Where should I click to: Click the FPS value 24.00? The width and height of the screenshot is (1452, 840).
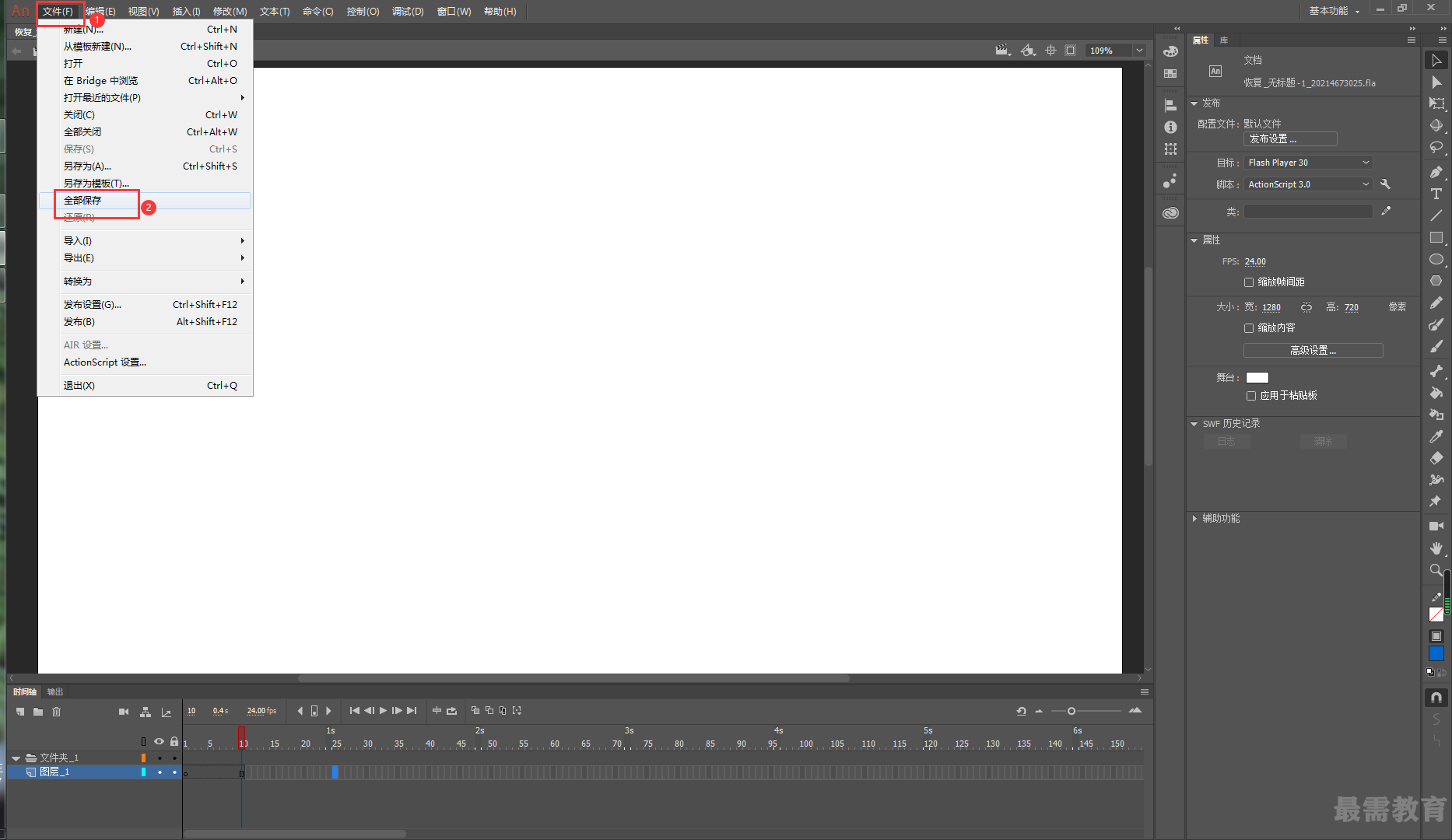tap(1255, 262)
